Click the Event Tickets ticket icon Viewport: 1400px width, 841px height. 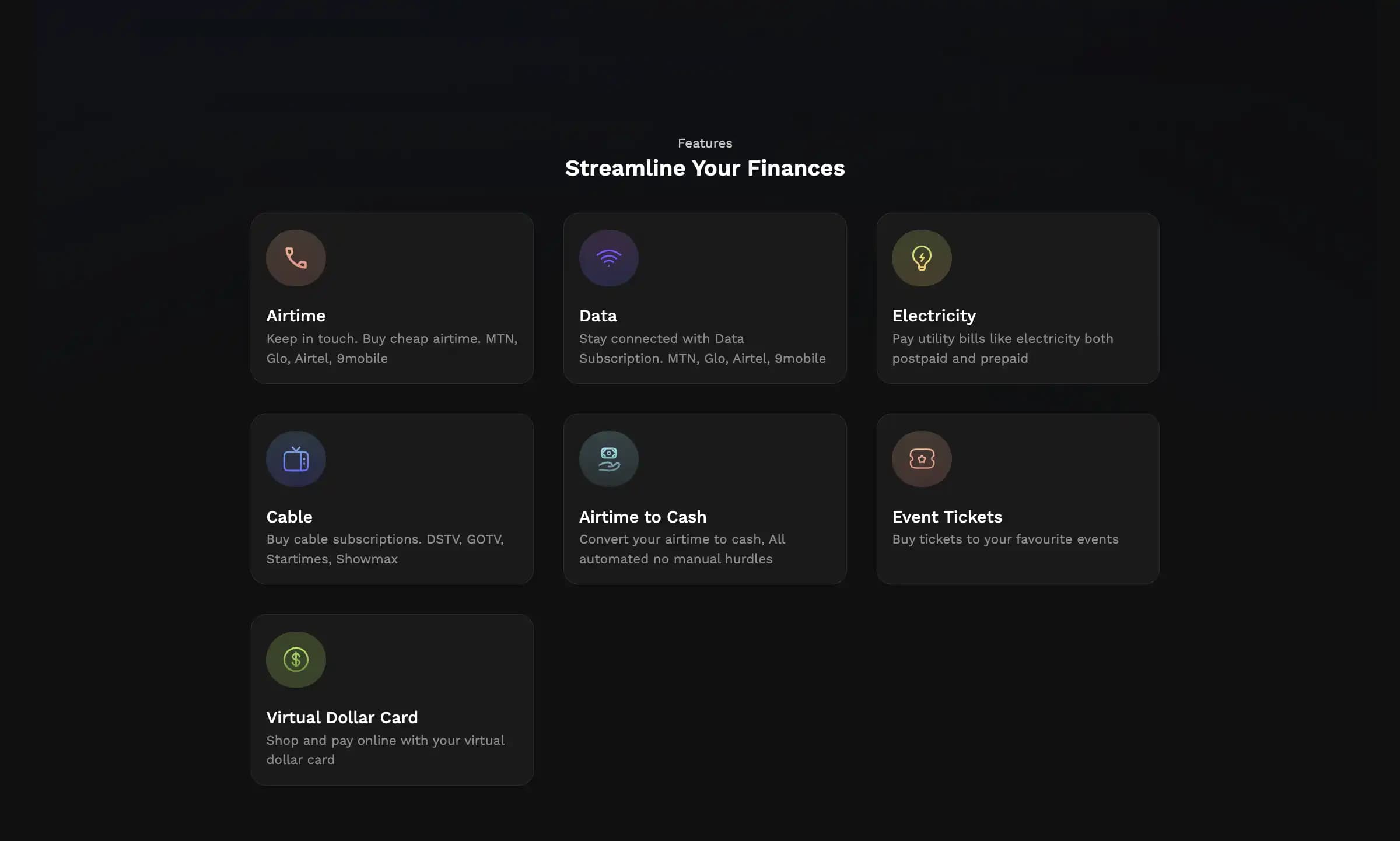pos(922,459)
